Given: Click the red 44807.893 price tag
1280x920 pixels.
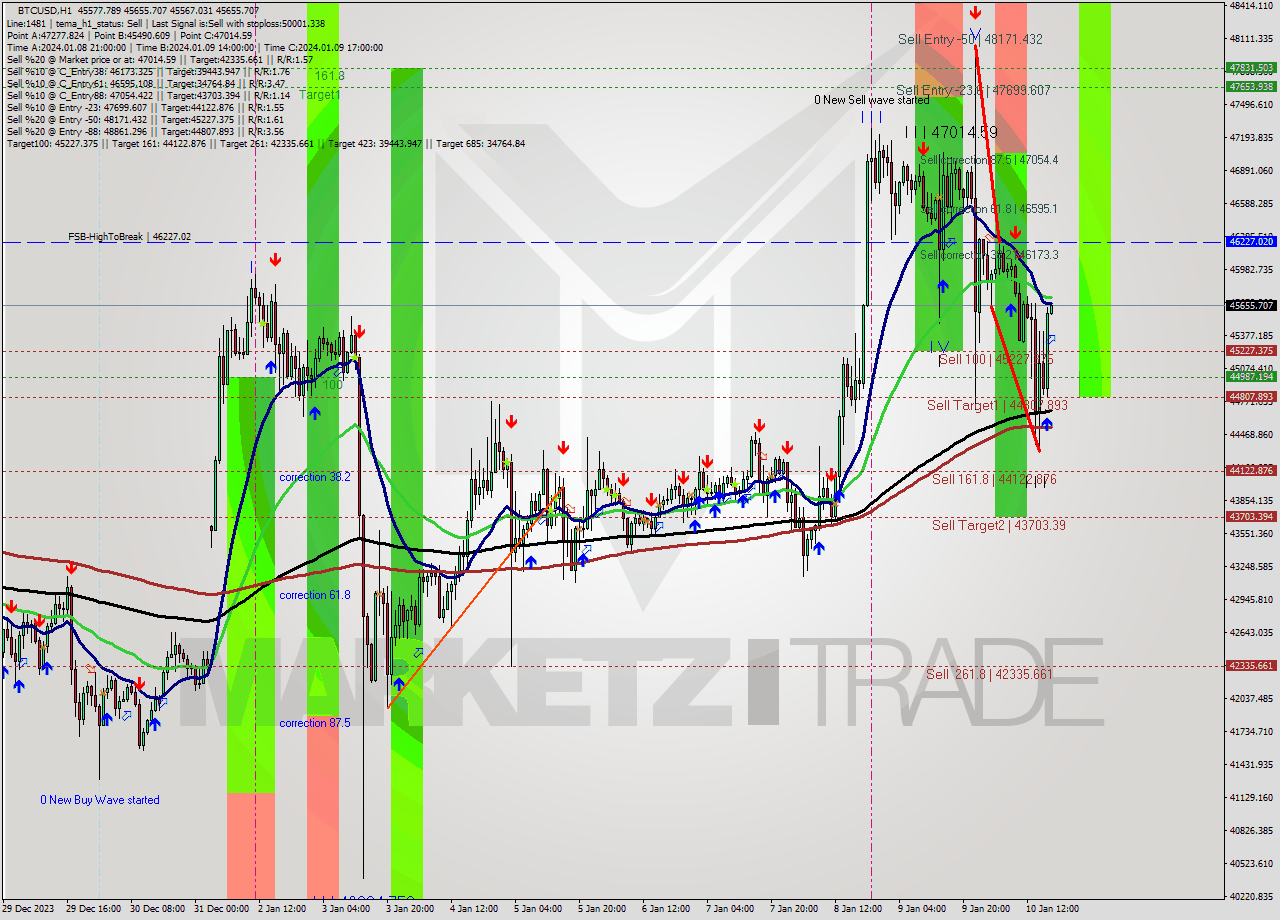Looking at the screenshot, I should click(x=1251, y=396).
